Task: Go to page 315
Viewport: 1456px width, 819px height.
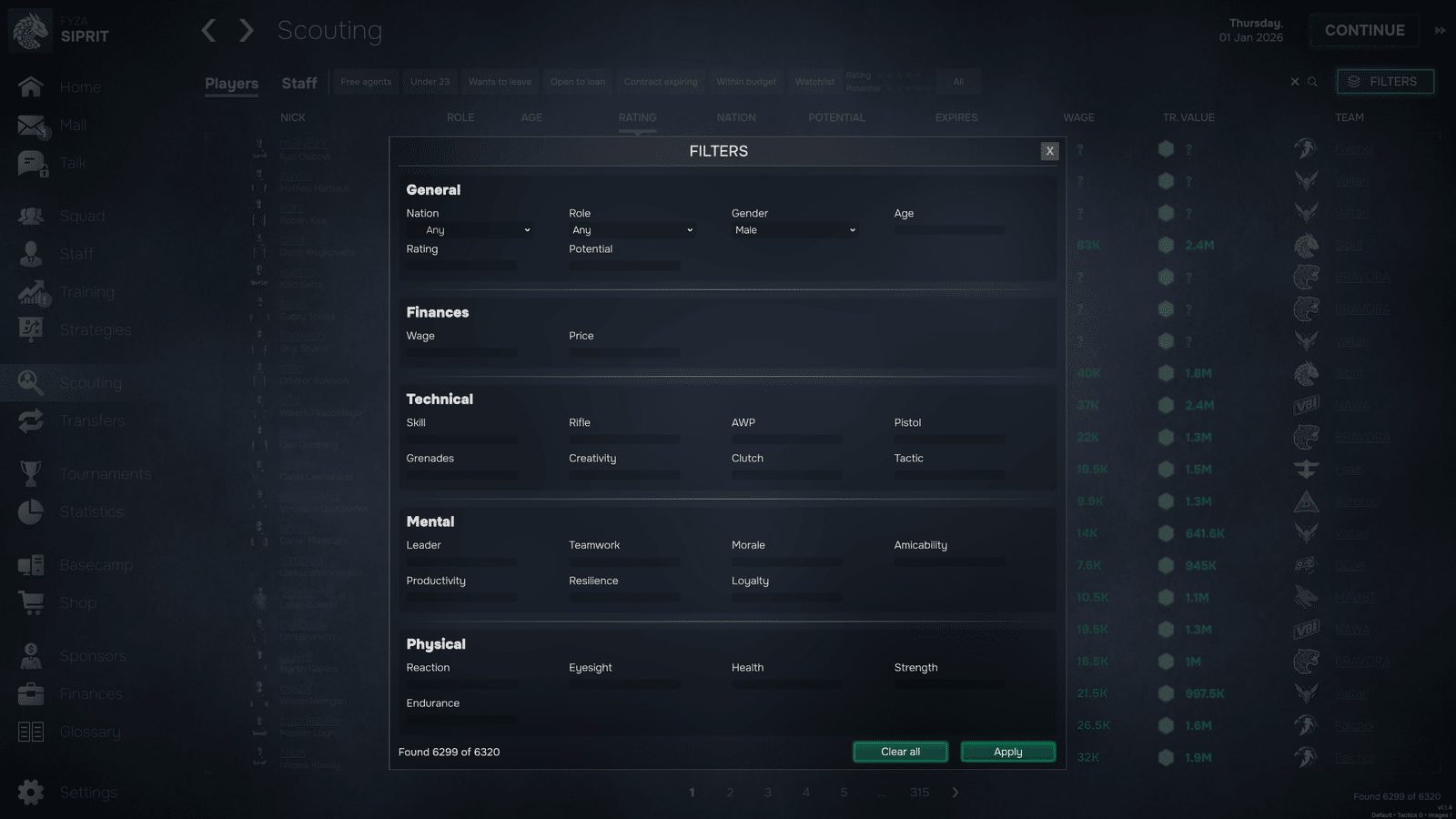Action: (x=920, y=793)
